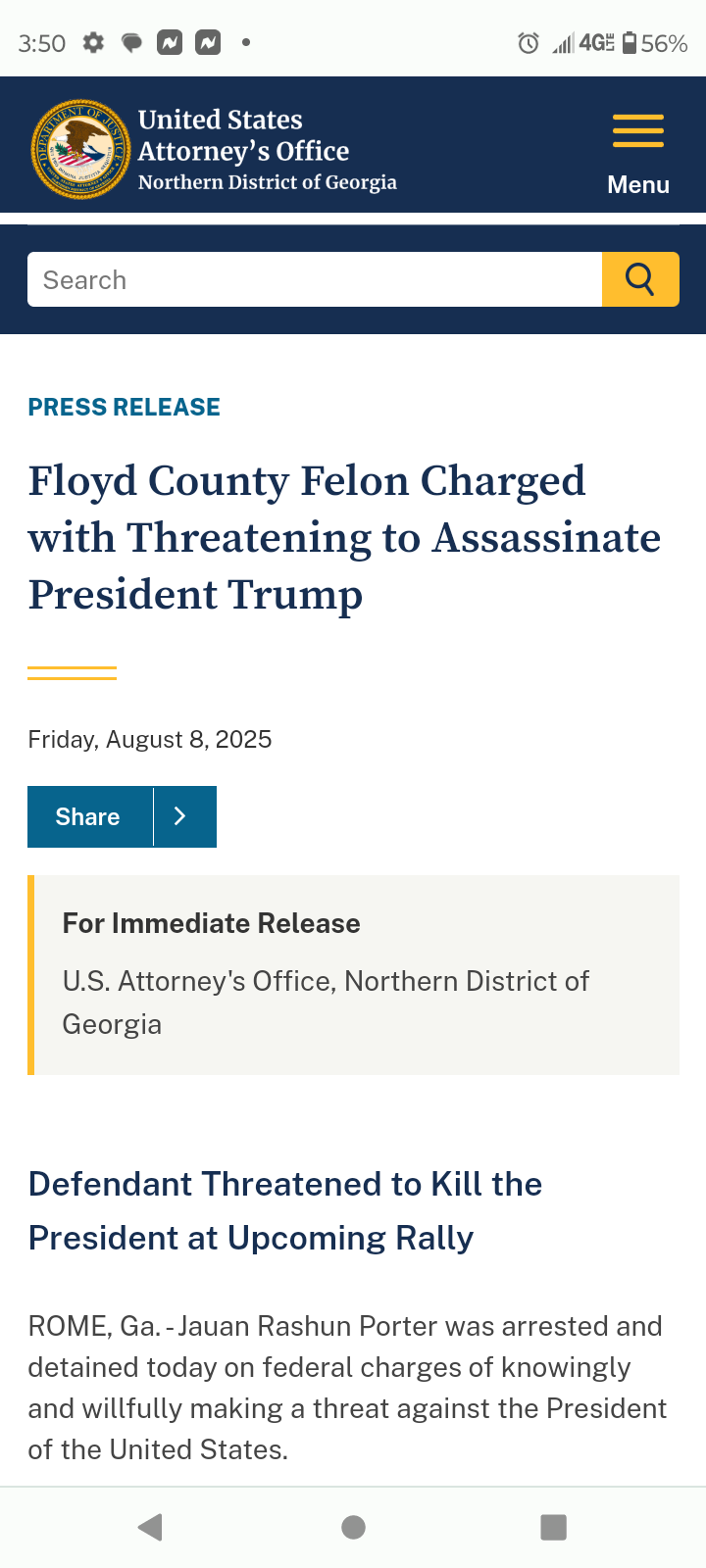
Task: Tap the battery indicator icon
Action: click(630, 43)
